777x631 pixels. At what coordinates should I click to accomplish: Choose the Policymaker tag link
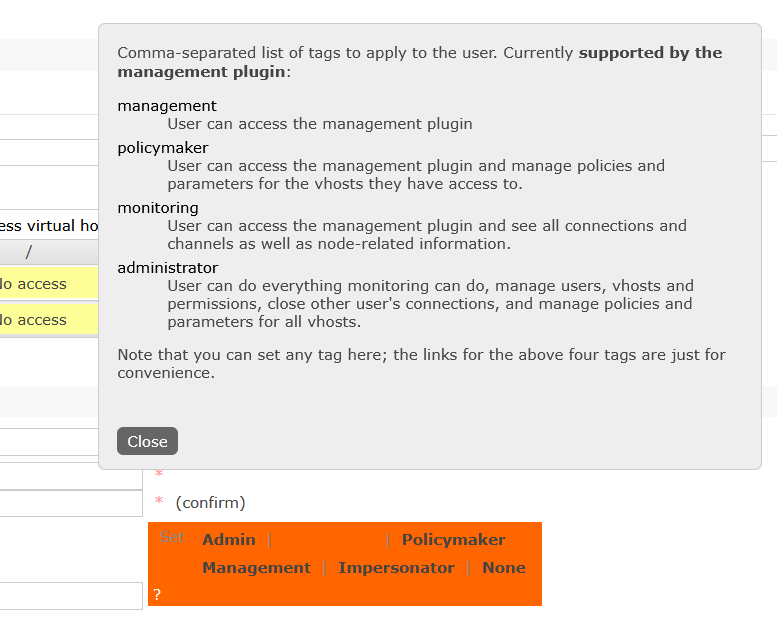pos(453,540)
